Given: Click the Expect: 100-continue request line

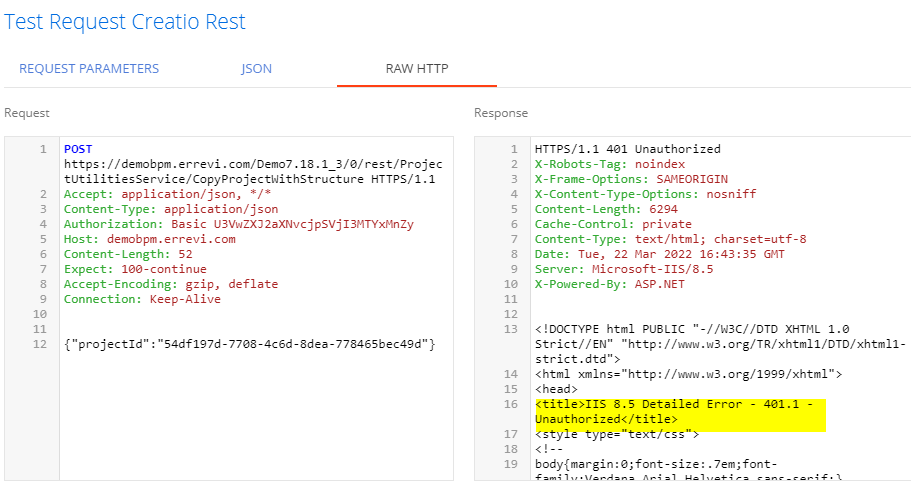Looking at the screenshot, I should click(x=135, y=269).
